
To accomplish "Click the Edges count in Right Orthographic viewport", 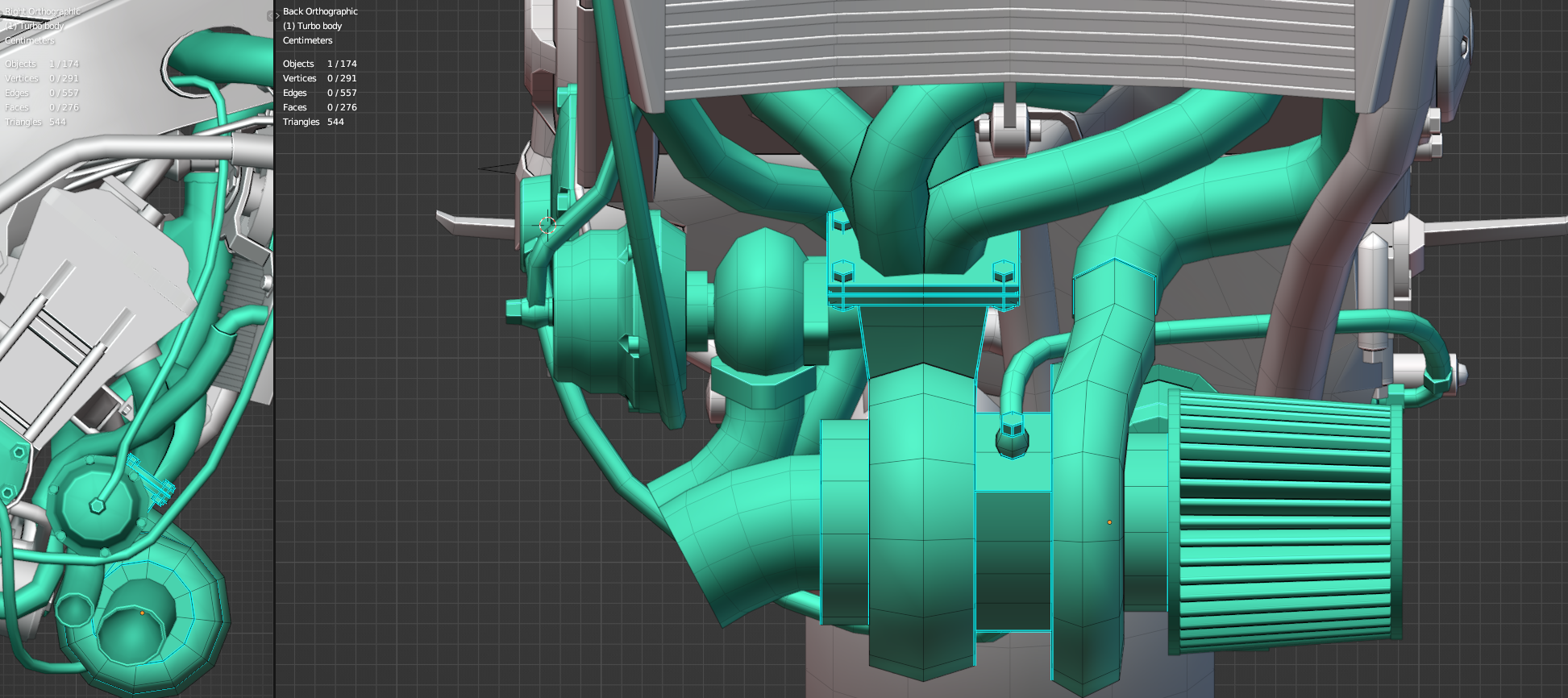I will tap(64, 93).
